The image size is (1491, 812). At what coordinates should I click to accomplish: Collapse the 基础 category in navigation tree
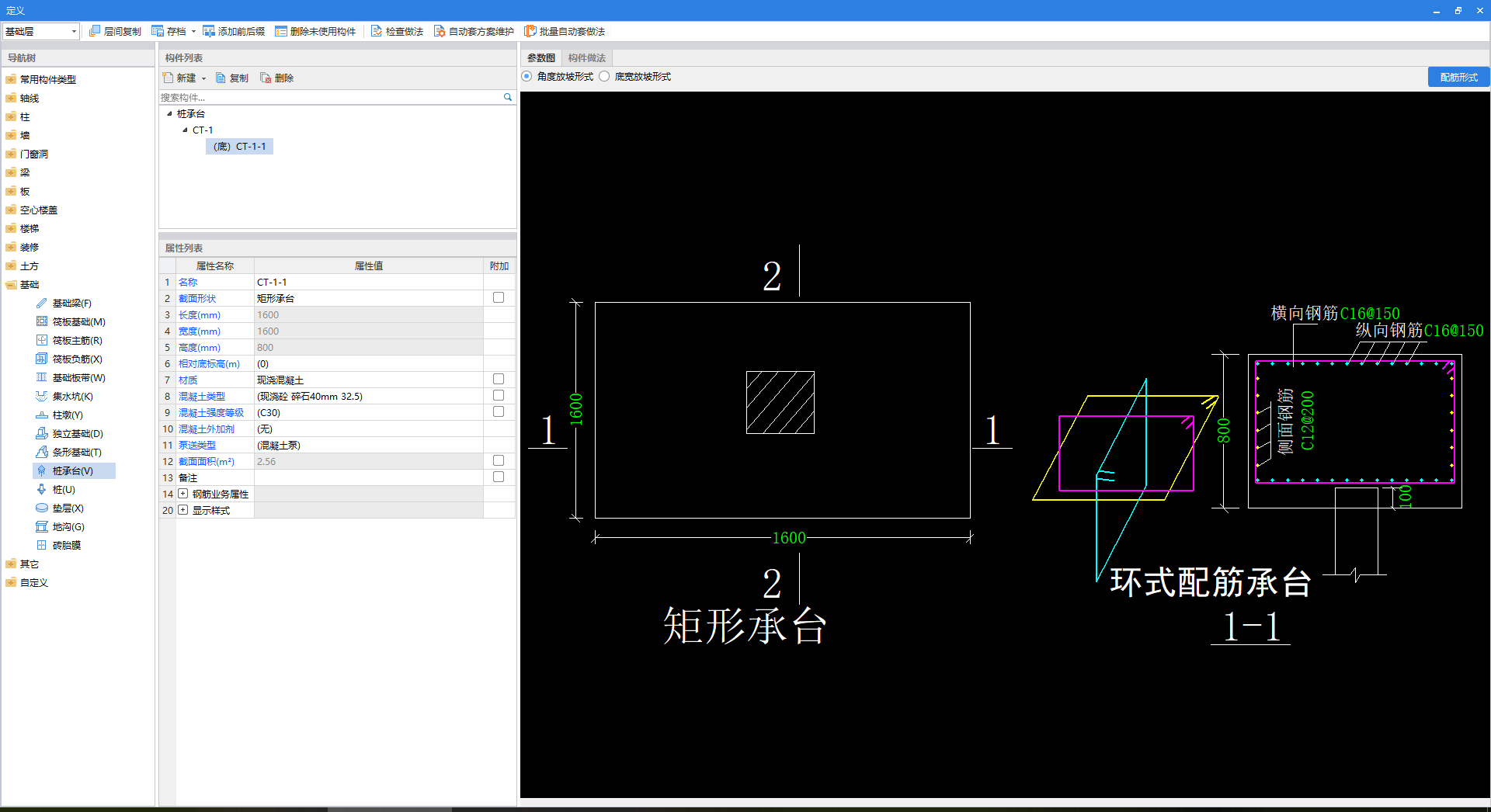(11, 285)
